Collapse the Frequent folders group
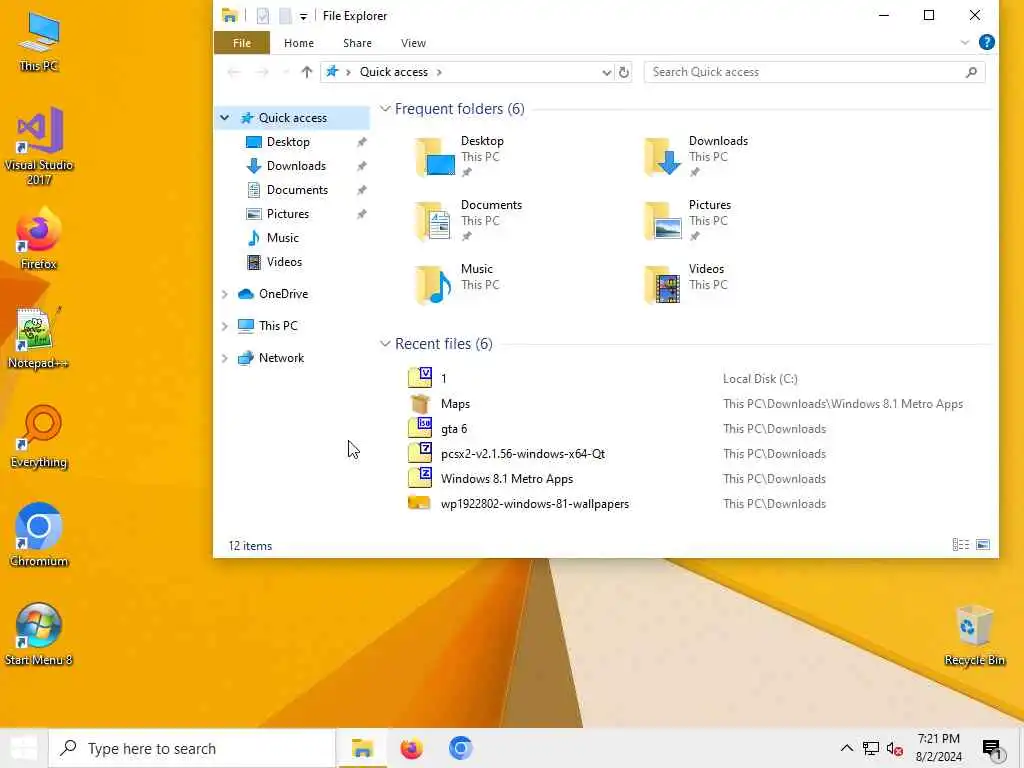The width and height of the screenshot is (1024, 768). (x=385, y=109)
